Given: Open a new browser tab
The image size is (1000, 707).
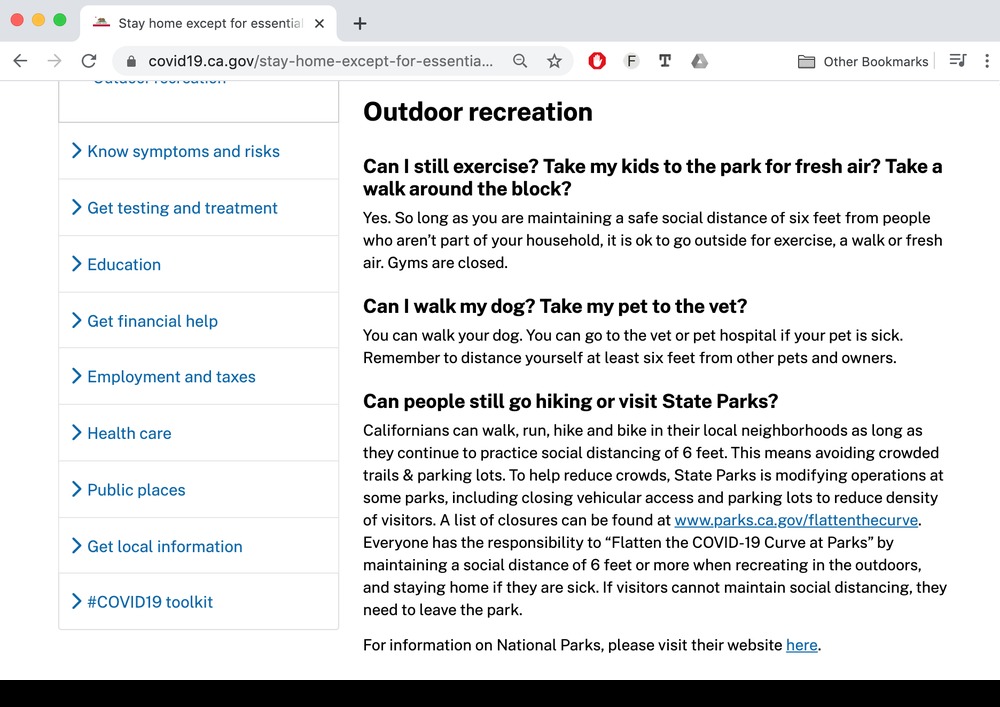Looking at the screenshot, I should (360, 23).
